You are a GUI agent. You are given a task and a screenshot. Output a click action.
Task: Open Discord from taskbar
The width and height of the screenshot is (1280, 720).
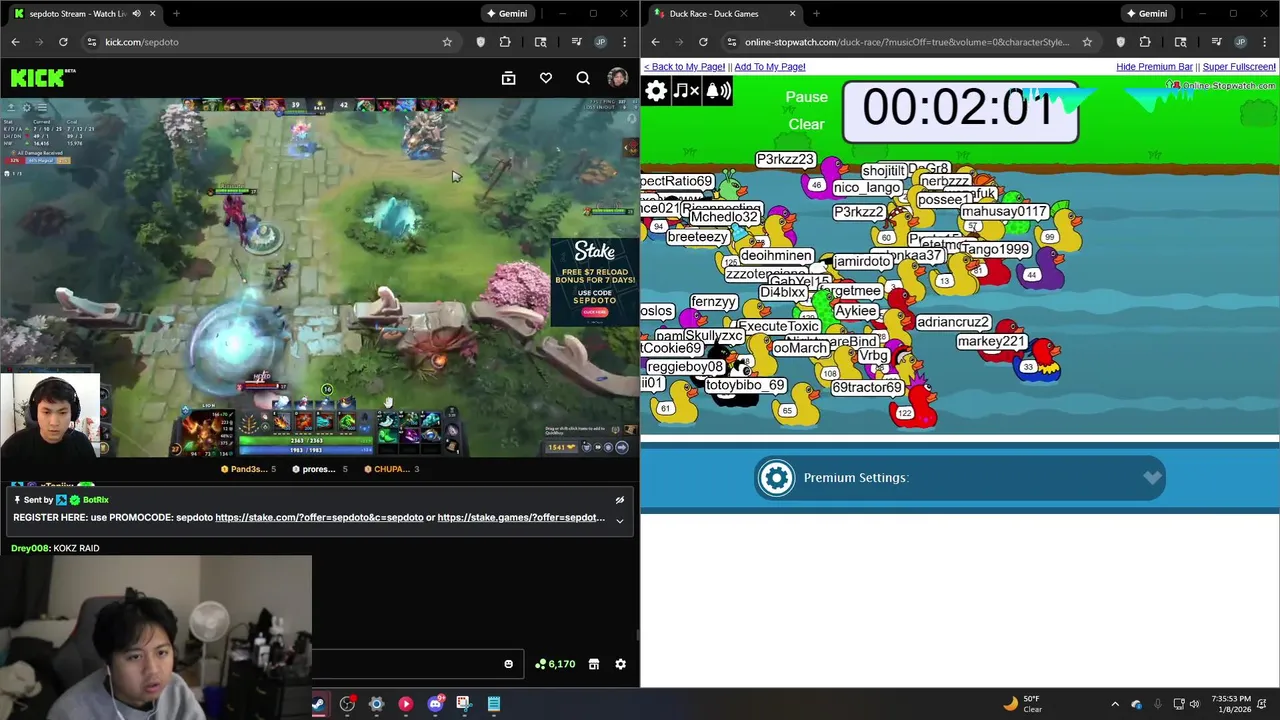point(435,704)
